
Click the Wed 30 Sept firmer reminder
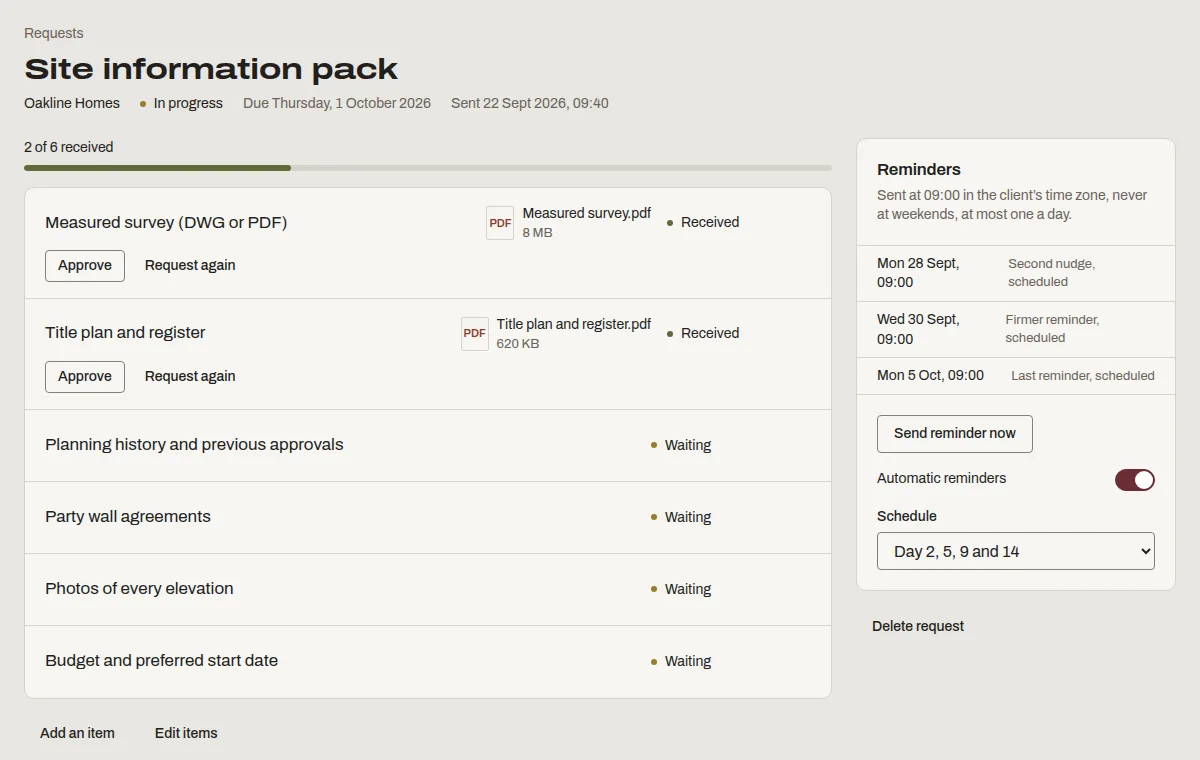pos(1016,329)
